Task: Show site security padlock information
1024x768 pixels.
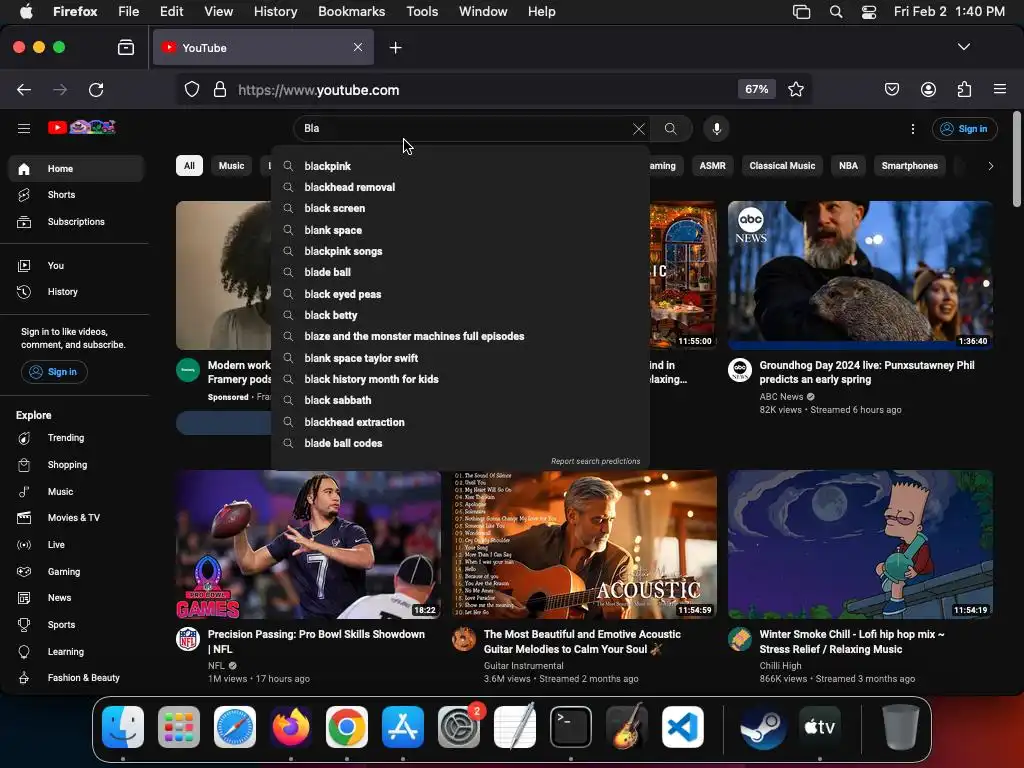Action: tap(220, 89)
